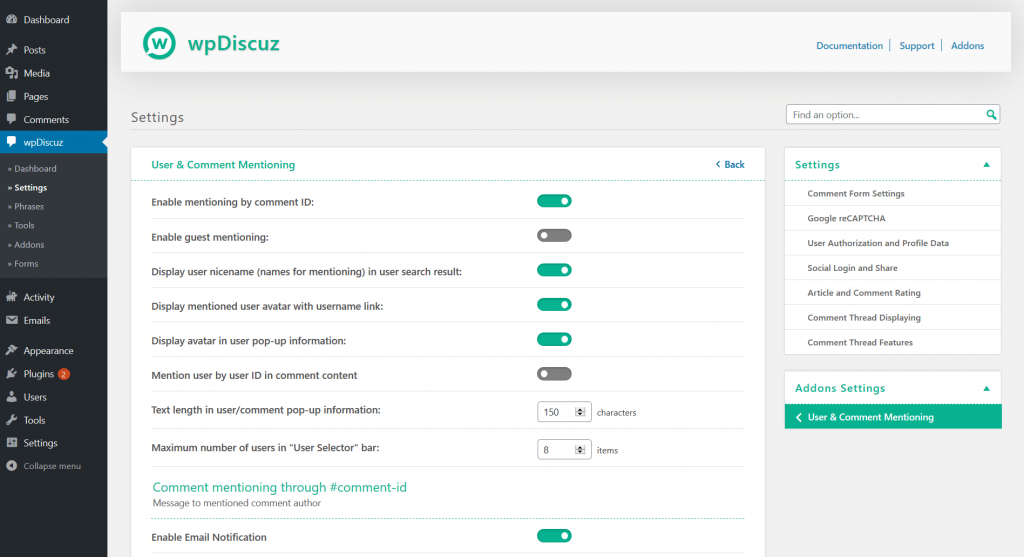The image size is (1024, 557).
Task: Open Phrases submenu item under wpDiscuz
Action: pos(29,207)
